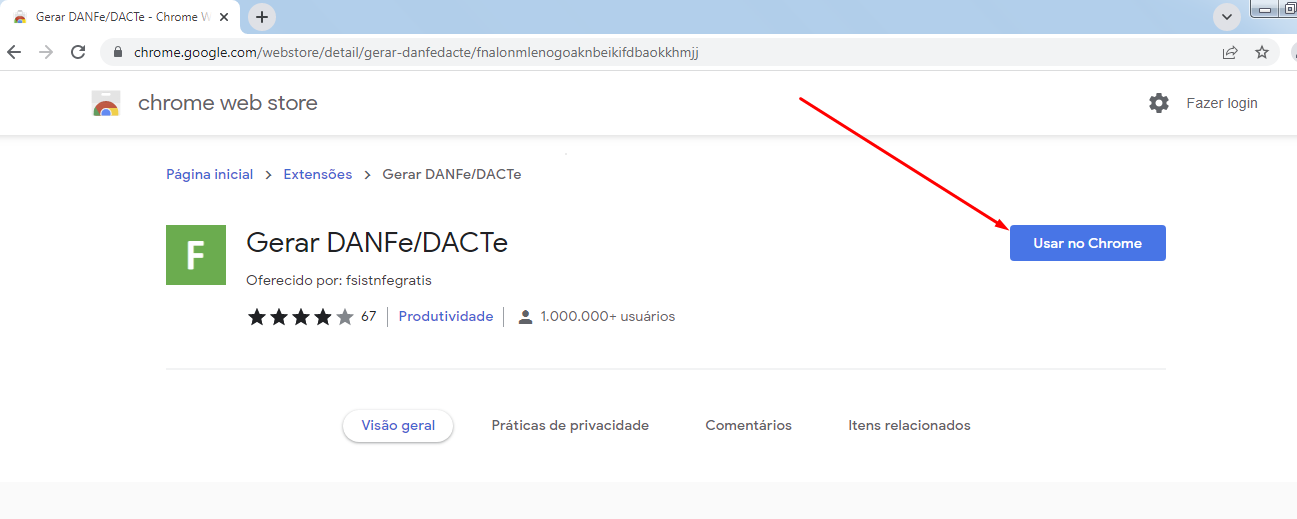Image resolution: width=1297 pixels, height=519 pixels.
Task: Go to Página inicial breadcrumb
Action: coord(210,174)
